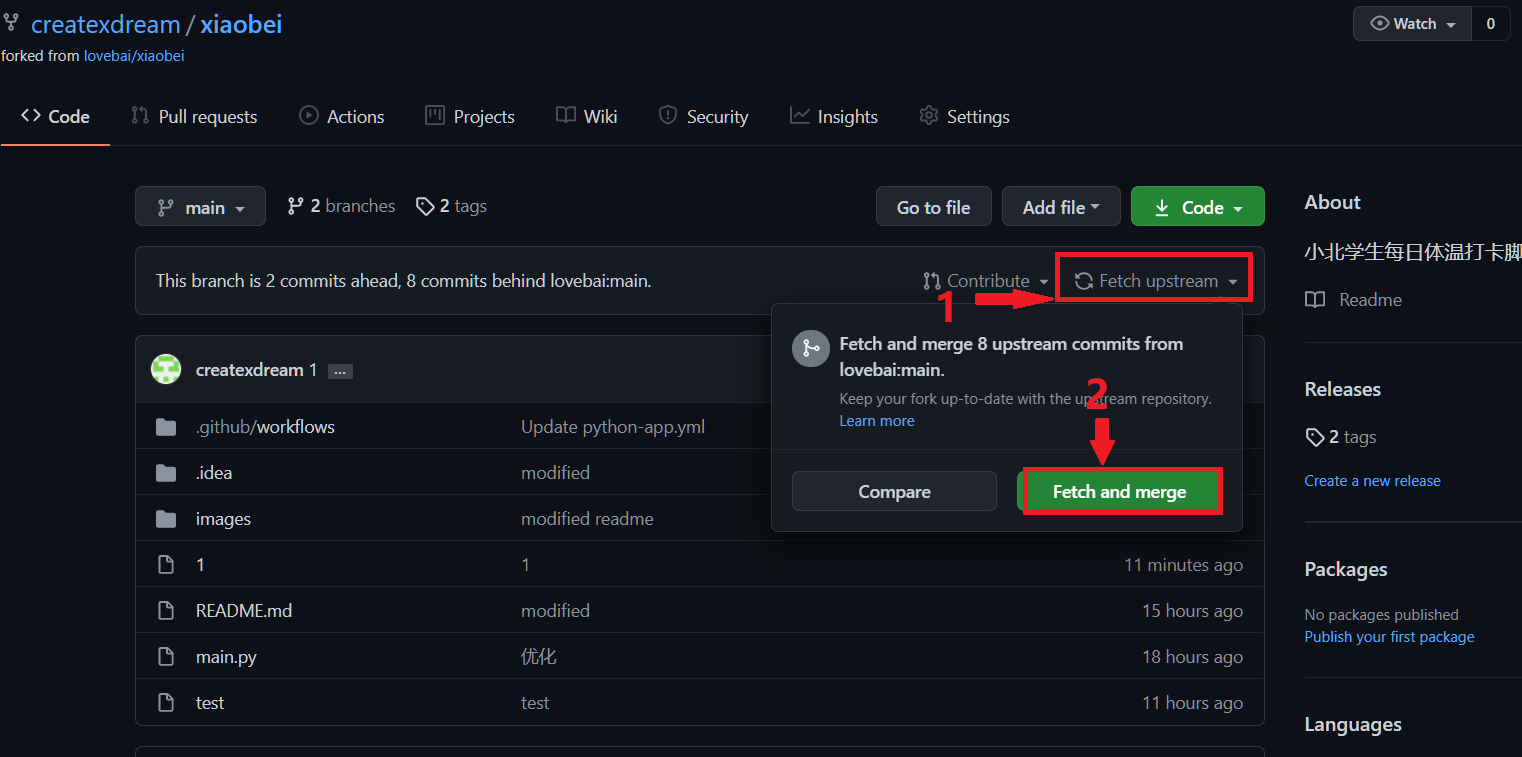The height and width of the screenshot is (757, 1522).
Task: Open the file named 1
Action: click(200, 565)
